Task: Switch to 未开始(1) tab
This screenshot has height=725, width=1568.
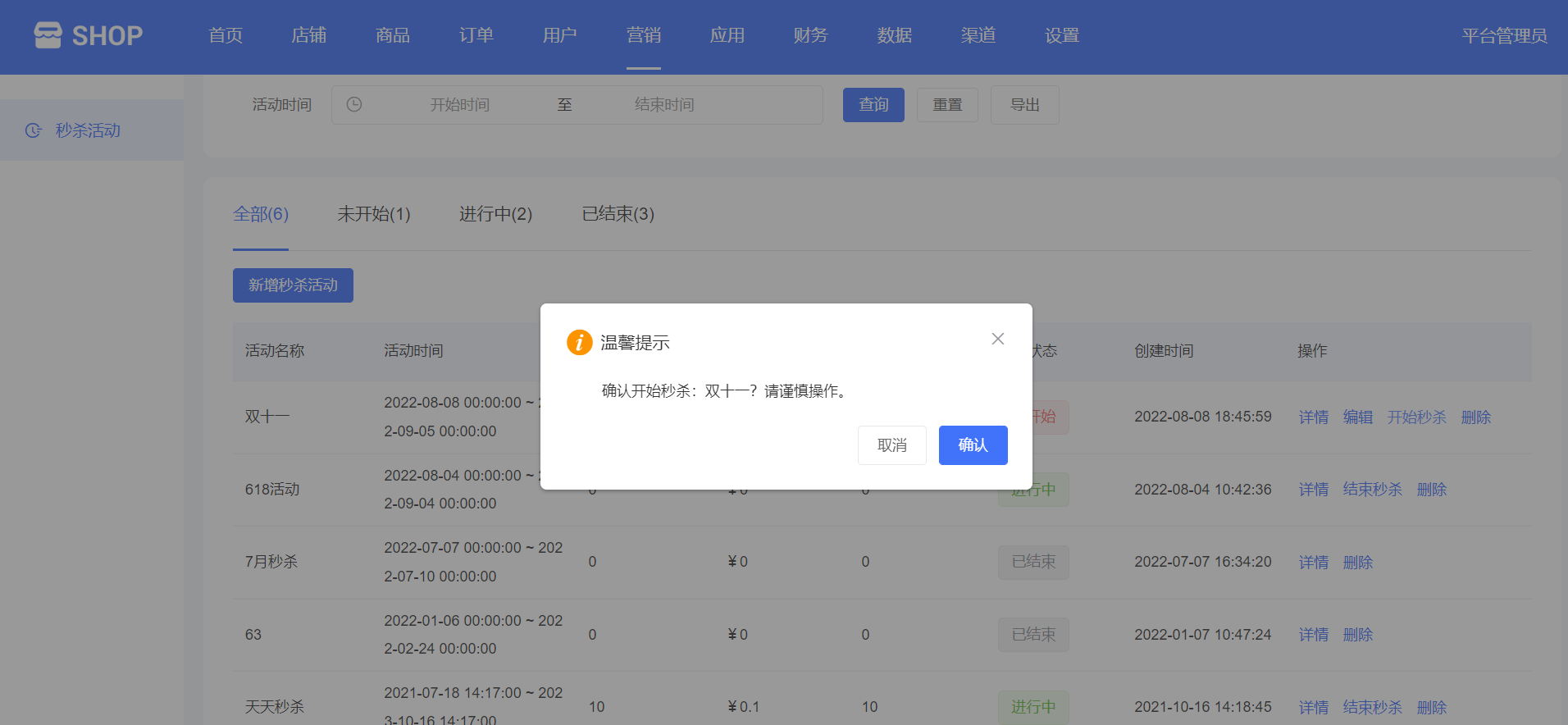Action: click(x=374, y=214)
